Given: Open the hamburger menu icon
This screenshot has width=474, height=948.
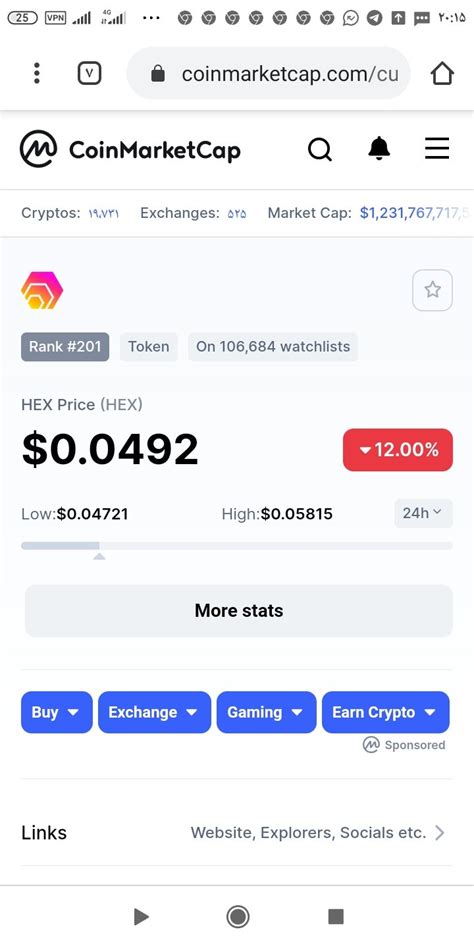Looking at the screenshot, I should point(437,148).
